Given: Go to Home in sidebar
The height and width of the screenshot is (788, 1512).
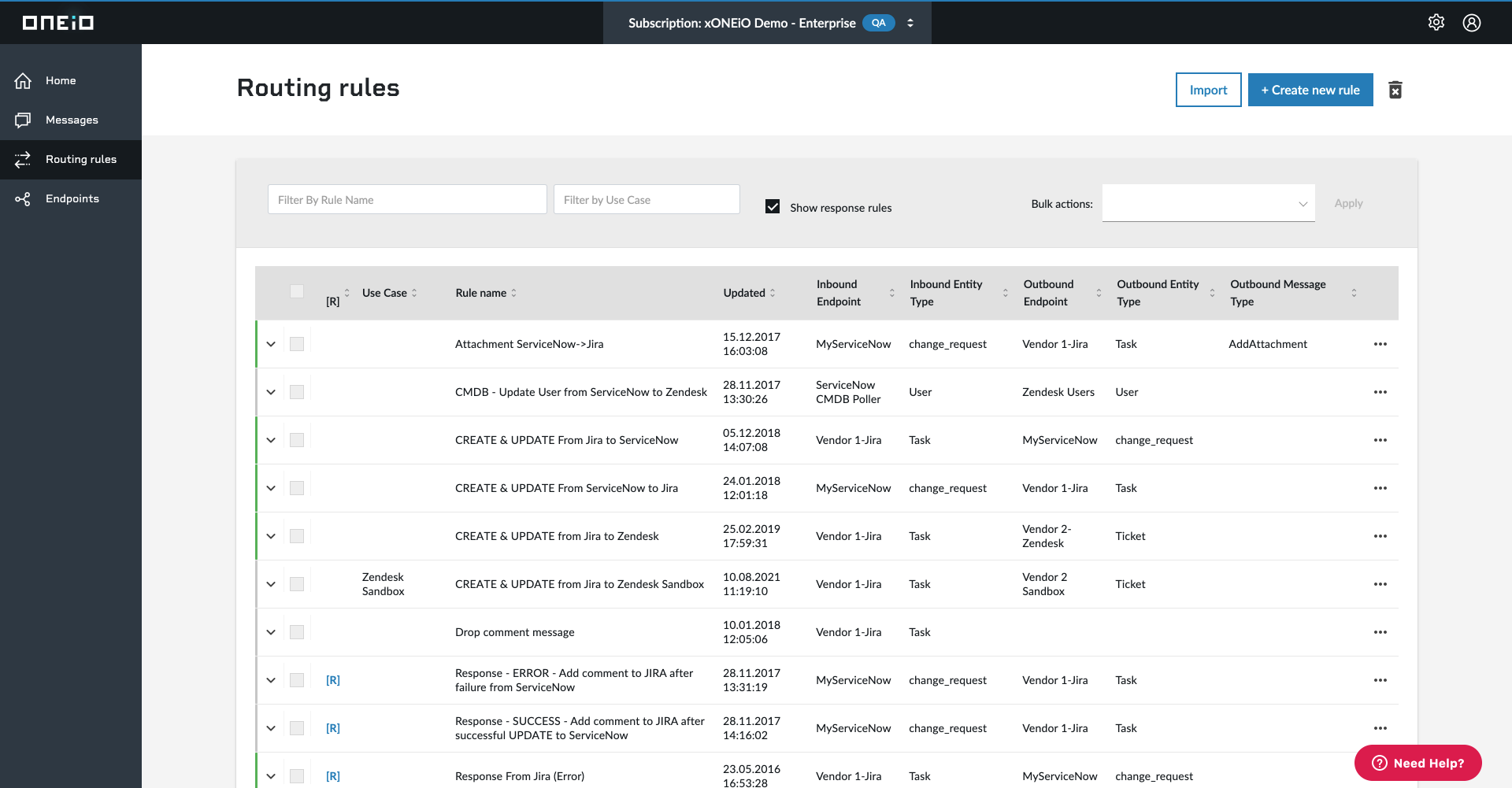Looking at the screenshot, I should [71, 80].
